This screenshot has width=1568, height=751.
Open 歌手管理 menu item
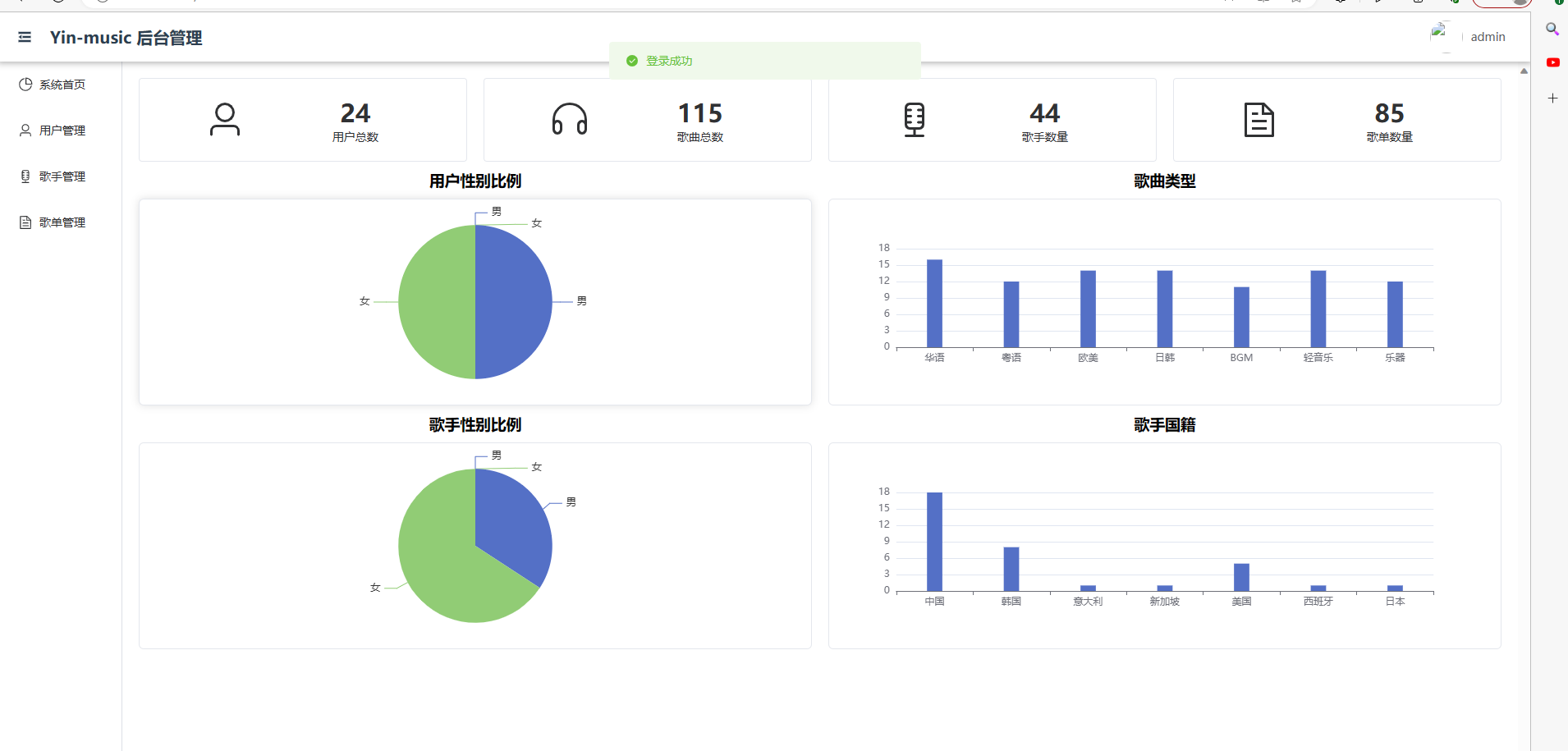(61, 176)
